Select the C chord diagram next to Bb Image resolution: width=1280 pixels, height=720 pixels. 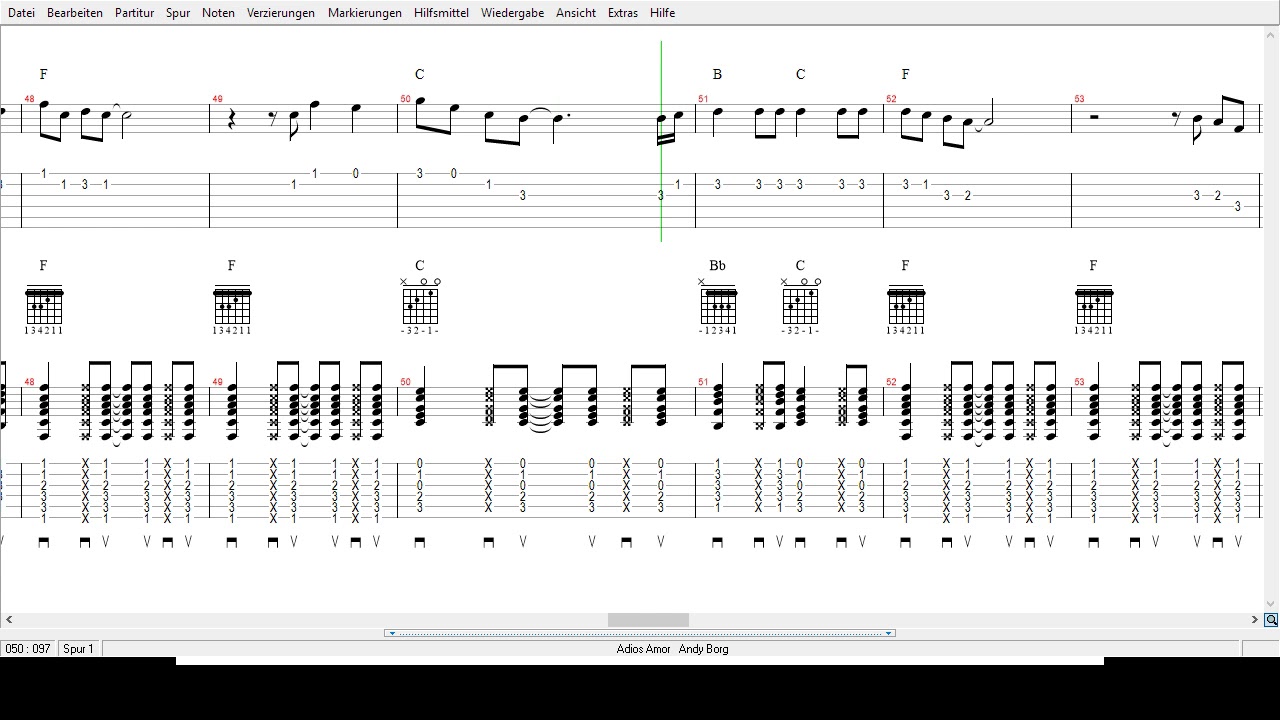pos(800,302)
